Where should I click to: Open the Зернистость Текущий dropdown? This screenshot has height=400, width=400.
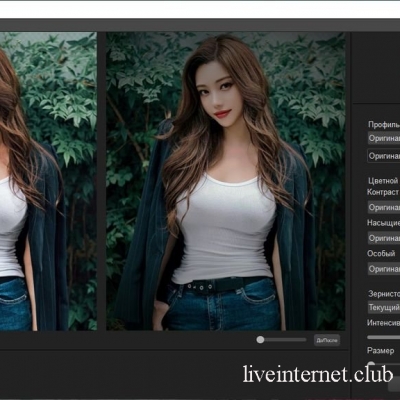(384, 307)
